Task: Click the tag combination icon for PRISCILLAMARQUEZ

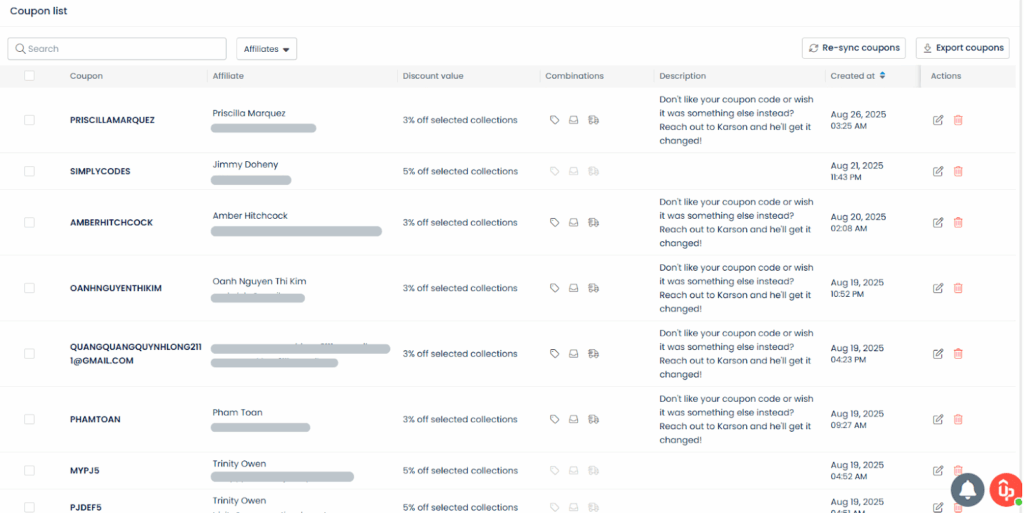Action: pos(554,120)
